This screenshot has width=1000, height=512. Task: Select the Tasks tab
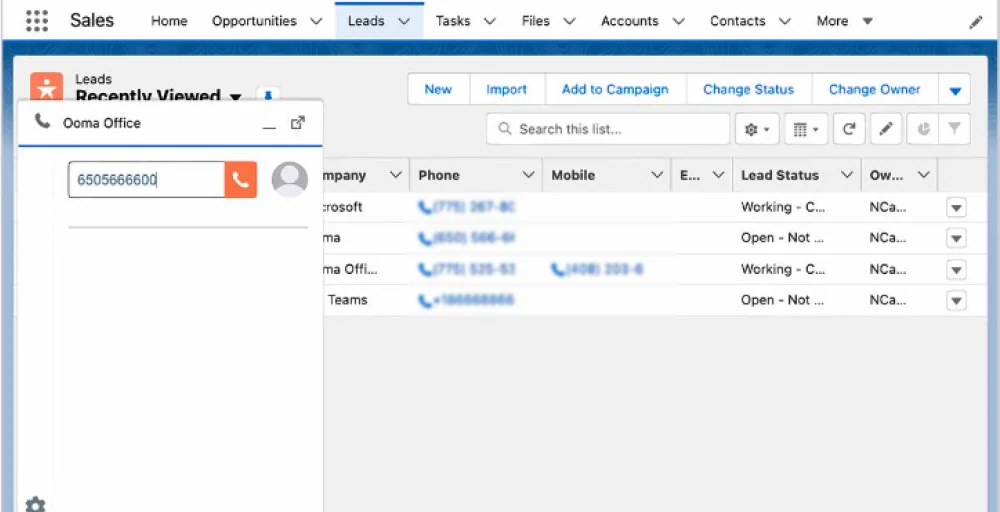(x=452, y=21)
